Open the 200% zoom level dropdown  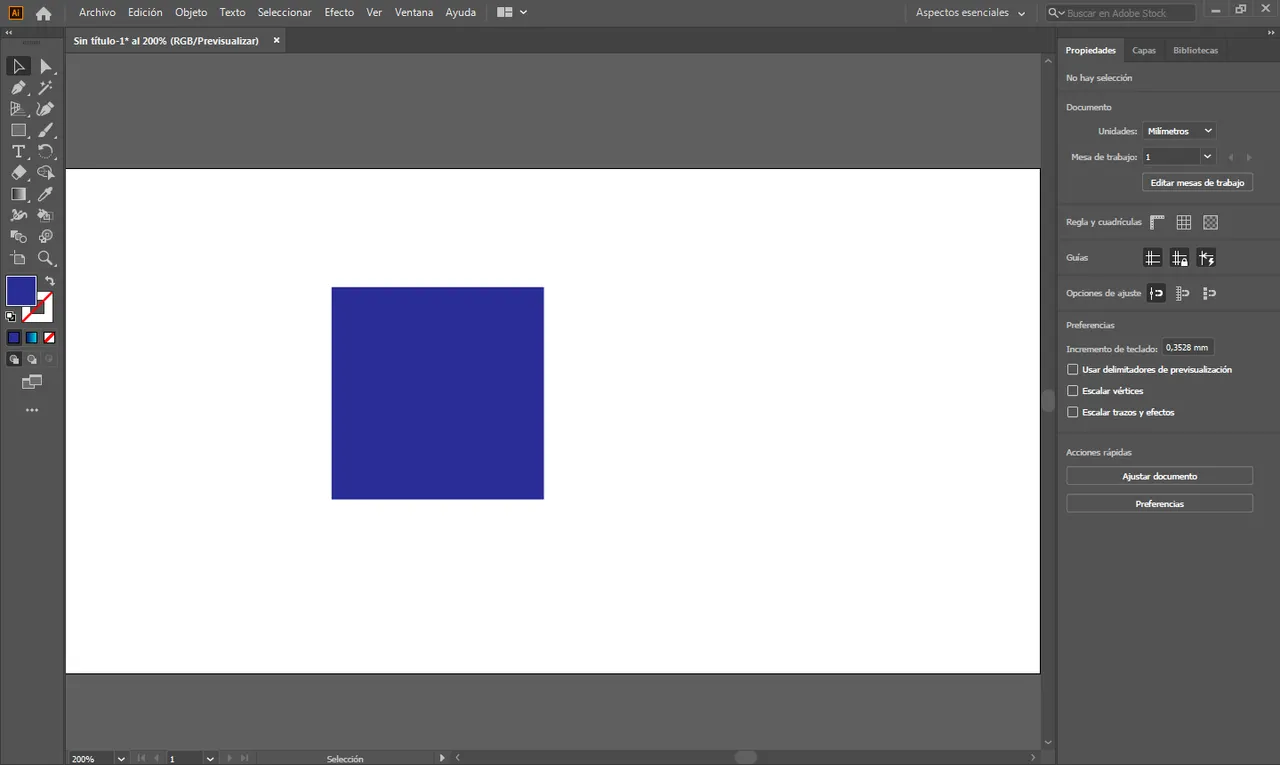(x=121, y=759)
